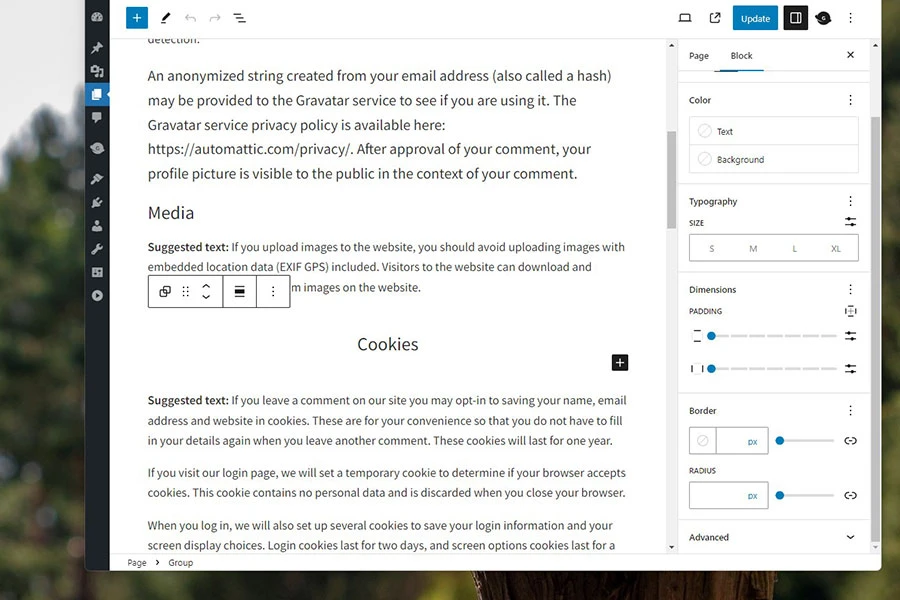This screenshot has height=600, width=900.
Task: Open the Document Overview list view
Action: 239,17
